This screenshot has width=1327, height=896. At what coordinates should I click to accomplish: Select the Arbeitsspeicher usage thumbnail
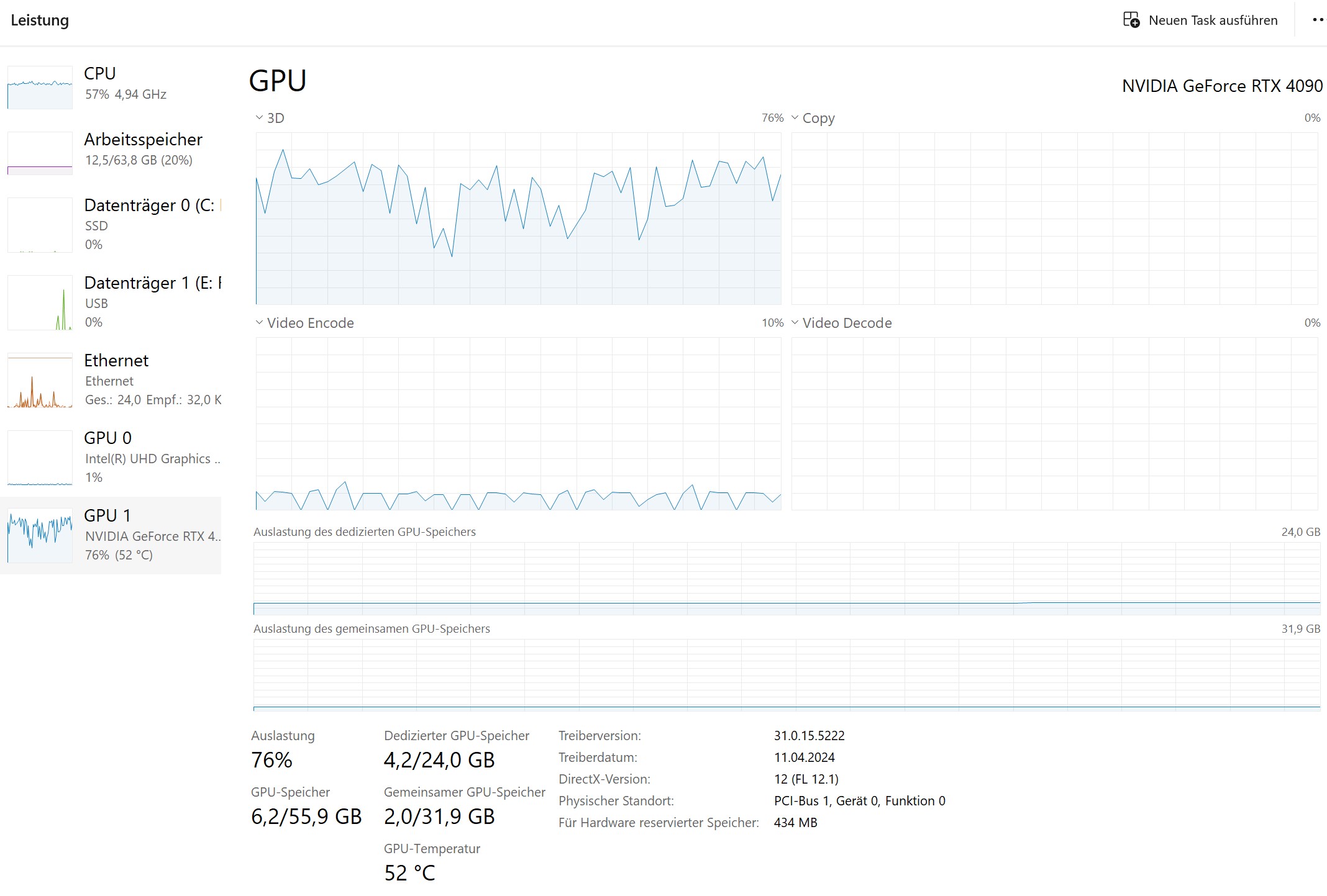click(x=40, y=153)
